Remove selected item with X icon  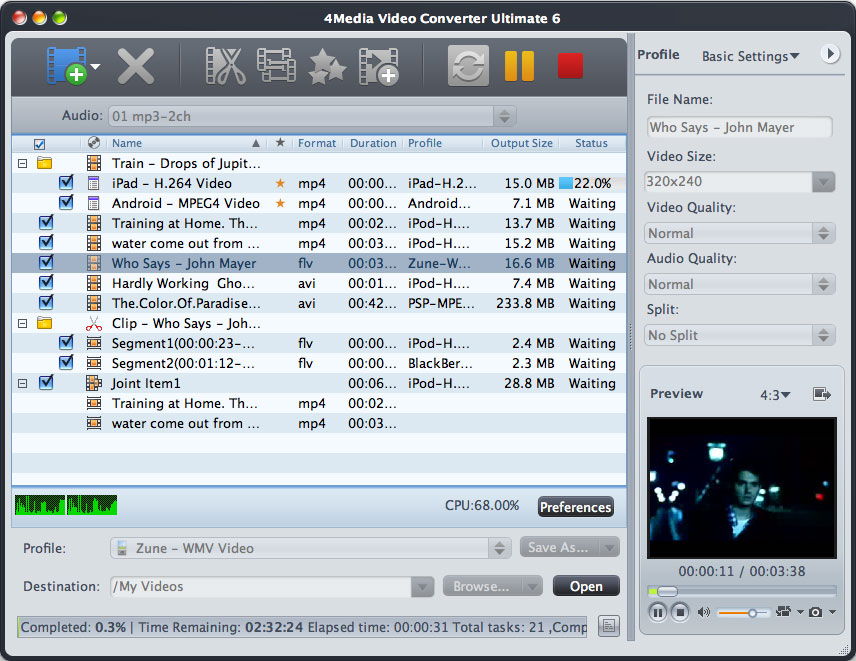[x=136, y=66]
